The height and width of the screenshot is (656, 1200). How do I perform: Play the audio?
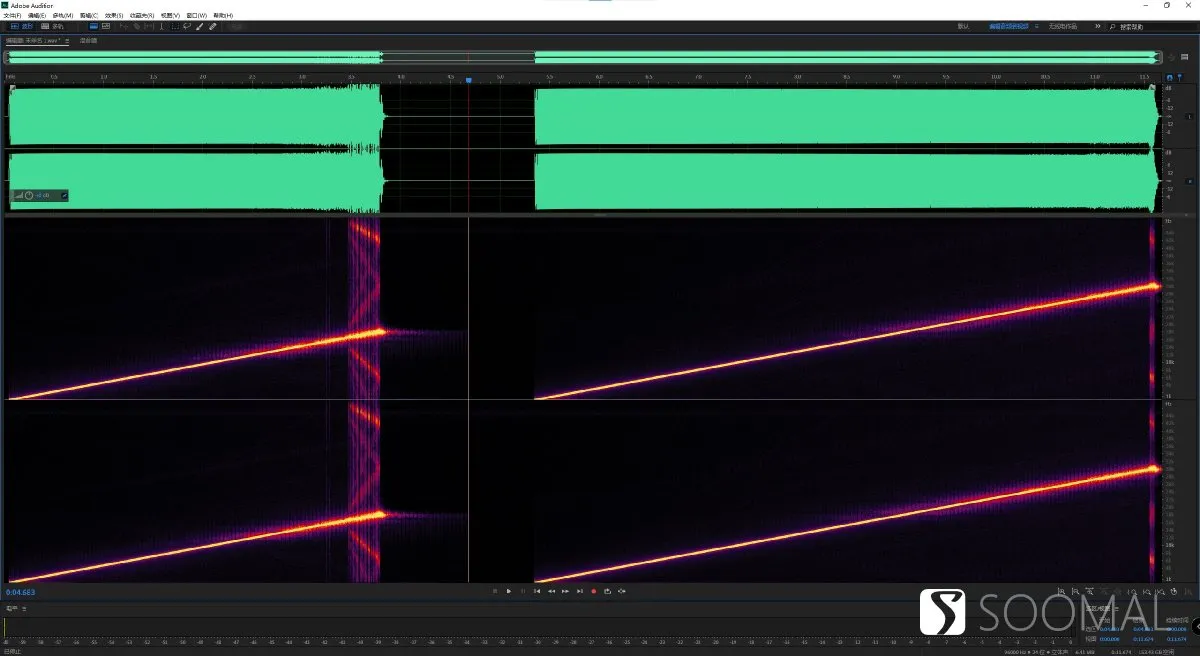508,591
